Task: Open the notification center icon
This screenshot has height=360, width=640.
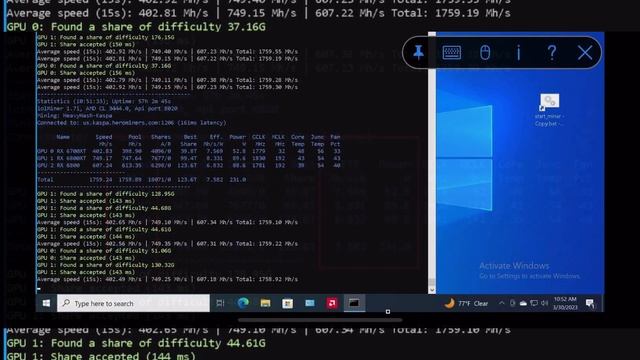Action: coord(590,303)
